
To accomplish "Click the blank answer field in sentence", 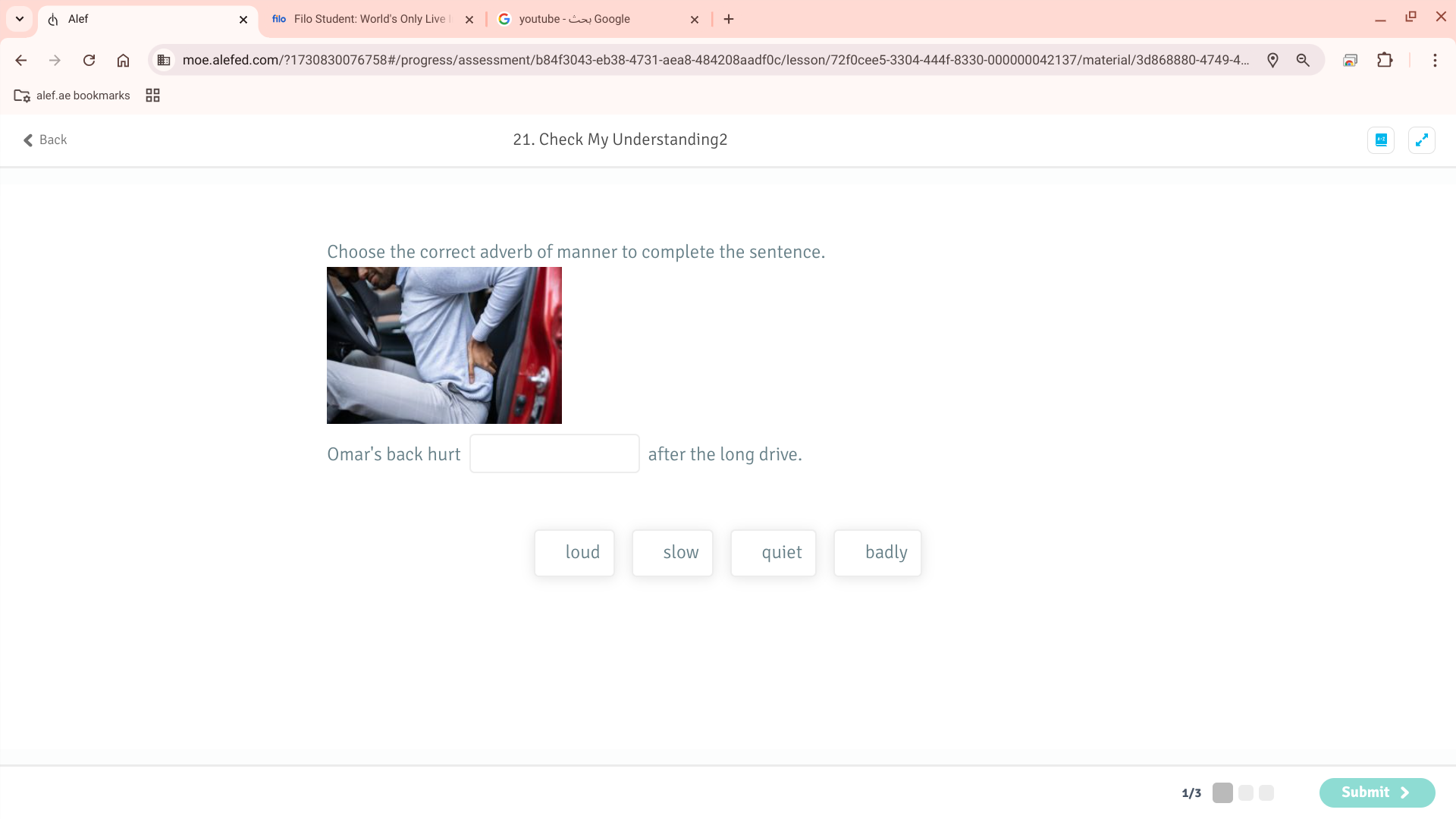I will 554,453.
